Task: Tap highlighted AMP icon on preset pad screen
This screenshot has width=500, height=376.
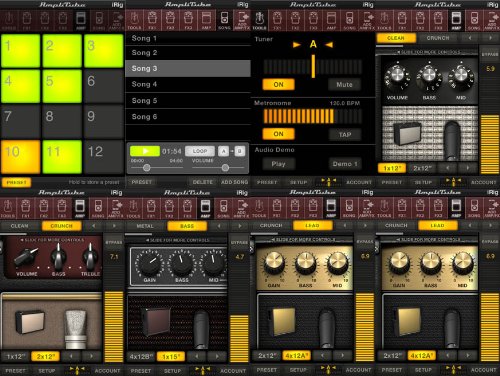Action: pyautogui.click(x=81, y=20)
